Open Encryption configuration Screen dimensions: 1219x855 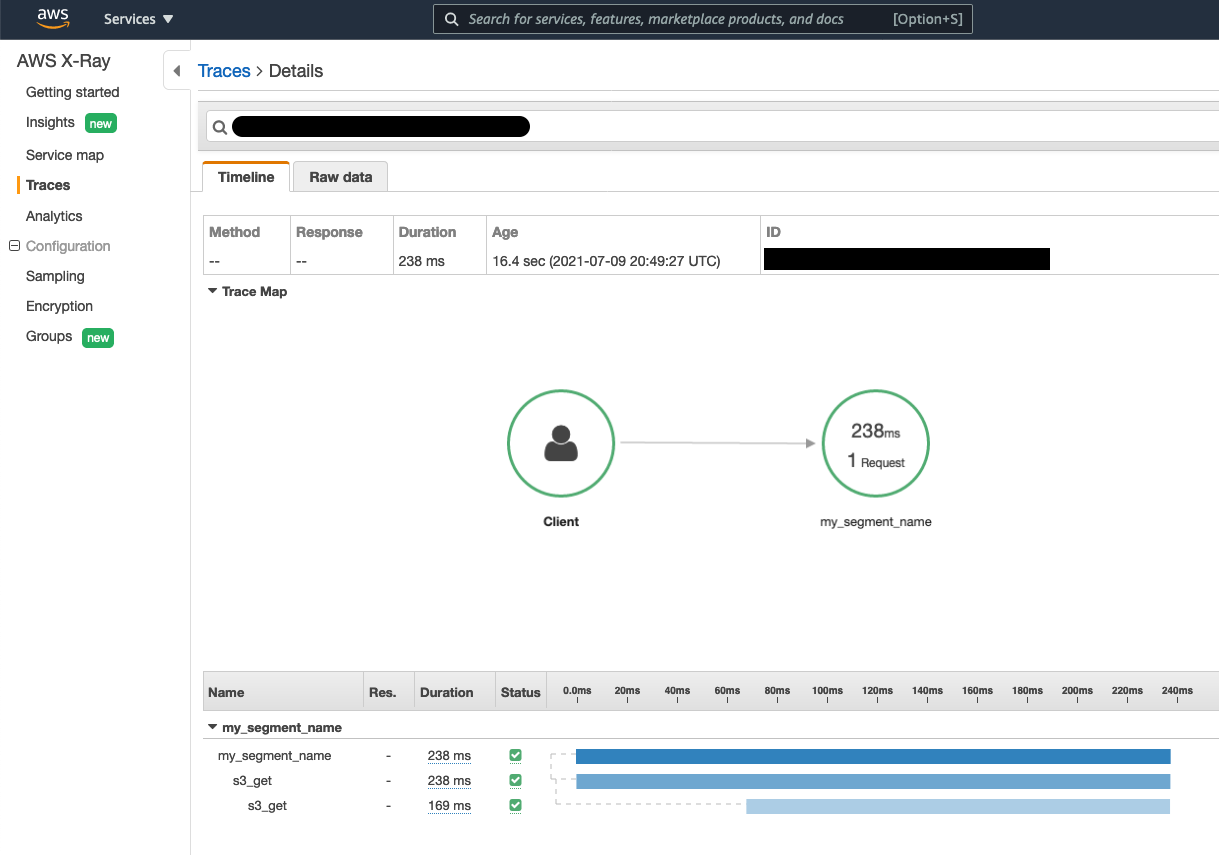(x=59, y=306)
